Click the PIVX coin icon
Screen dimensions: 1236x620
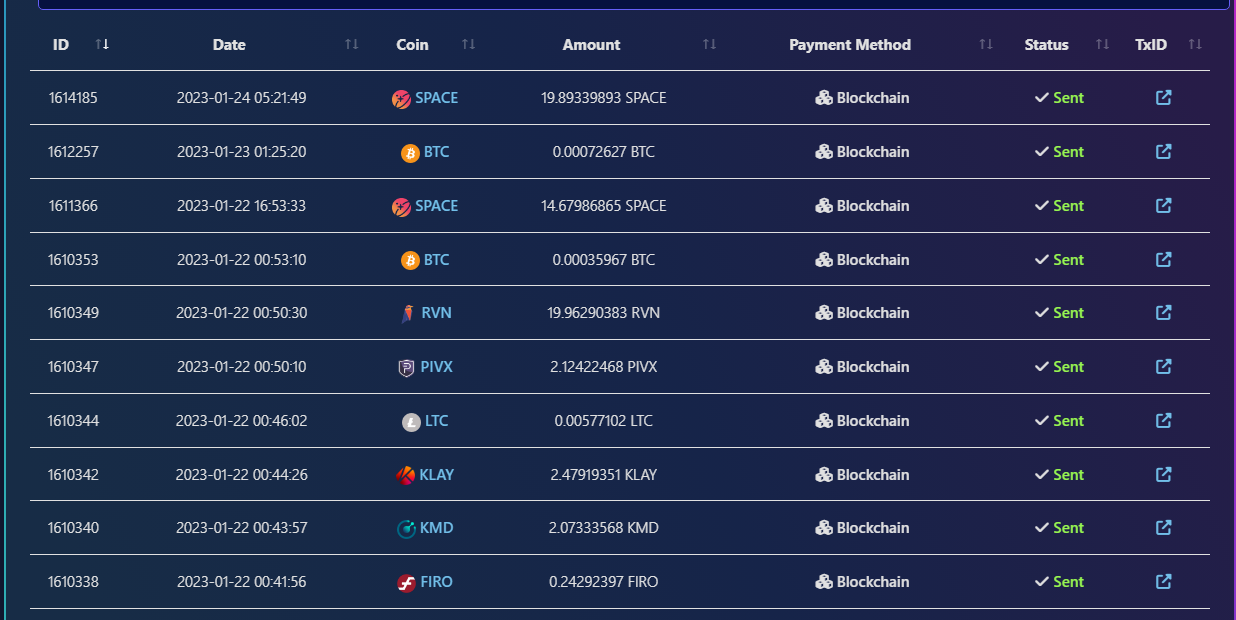tap(406, 368)
